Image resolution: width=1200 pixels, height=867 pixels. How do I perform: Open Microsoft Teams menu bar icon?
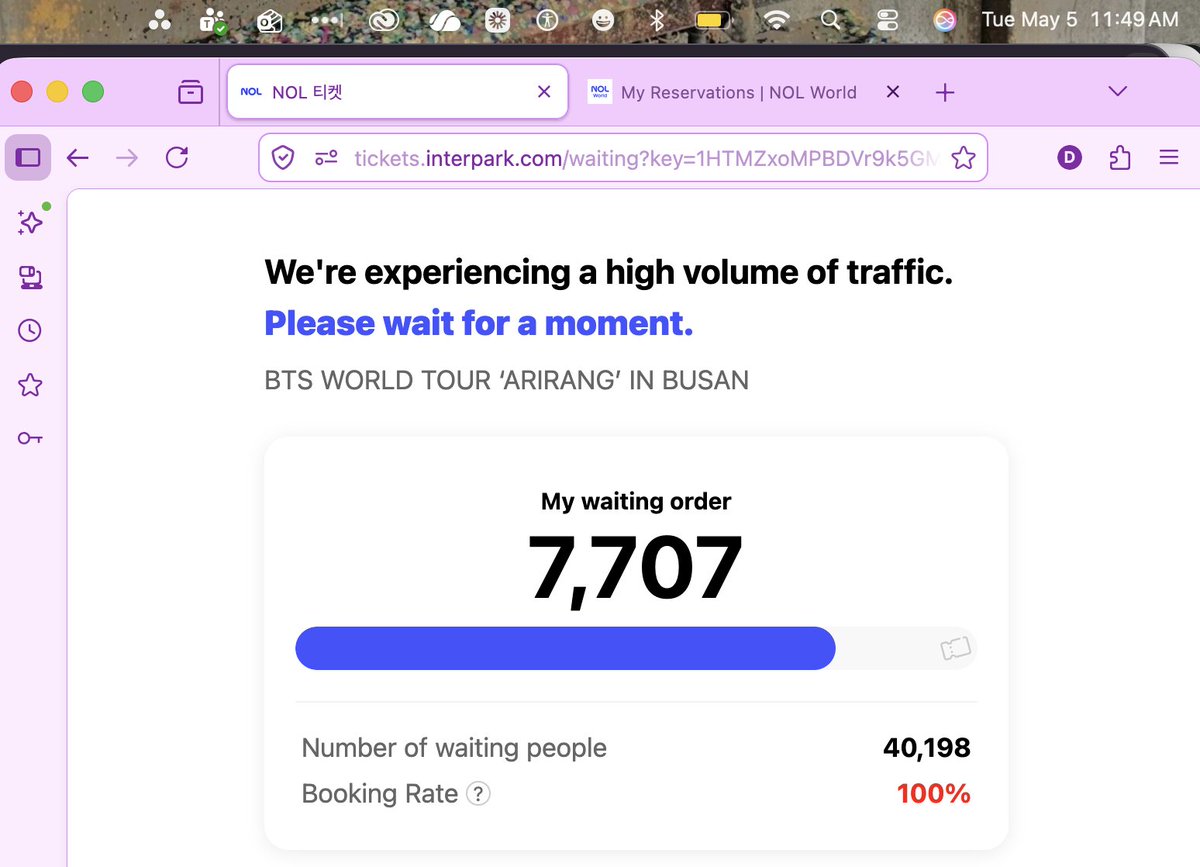point(213,20)
